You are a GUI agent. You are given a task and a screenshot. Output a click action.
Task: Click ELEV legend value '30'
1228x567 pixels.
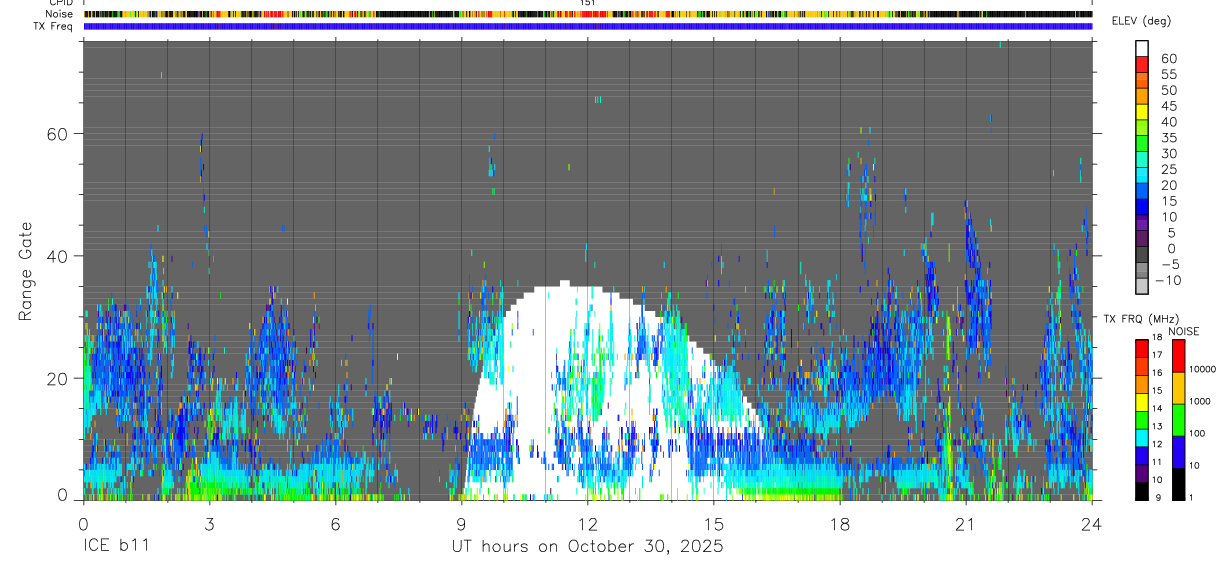(x=1169, y=154)
